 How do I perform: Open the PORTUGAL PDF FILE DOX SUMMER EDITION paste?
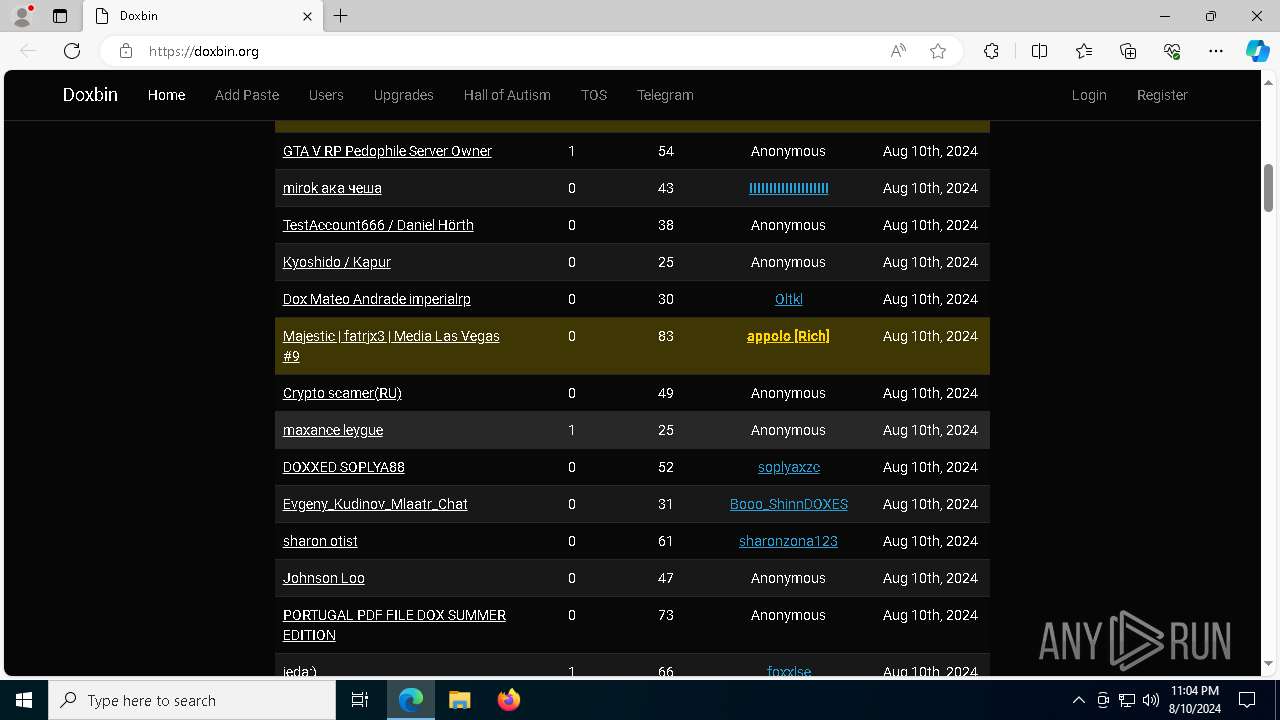[394, 625]
